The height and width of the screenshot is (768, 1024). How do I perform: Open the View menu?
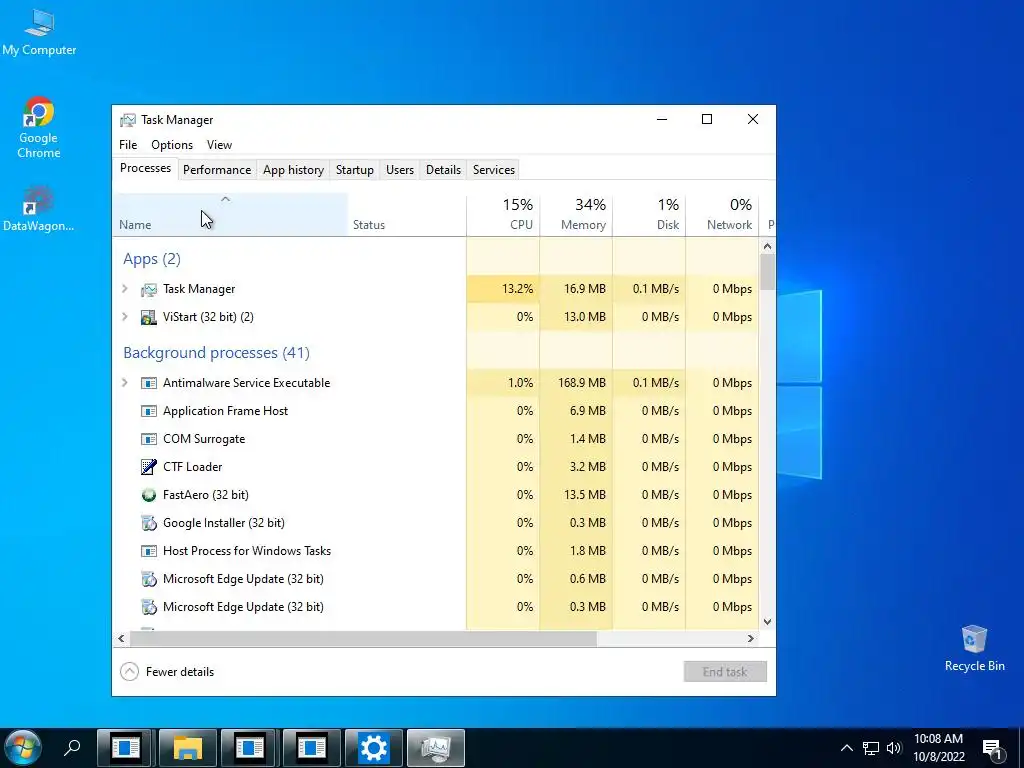coord(219,145)
